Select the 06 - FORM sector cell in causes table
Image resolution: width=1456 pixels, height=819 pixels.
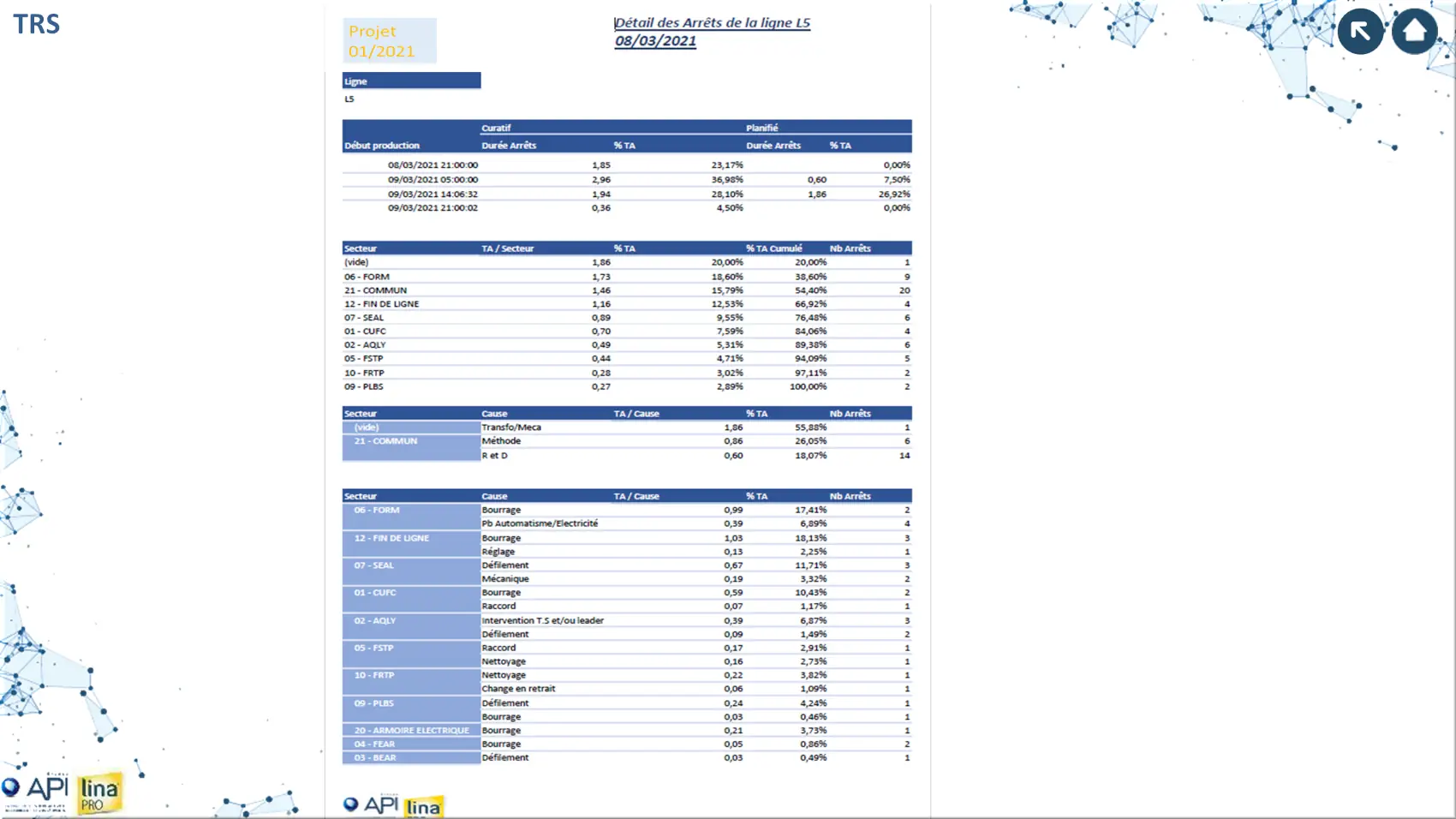pos(411,517)
